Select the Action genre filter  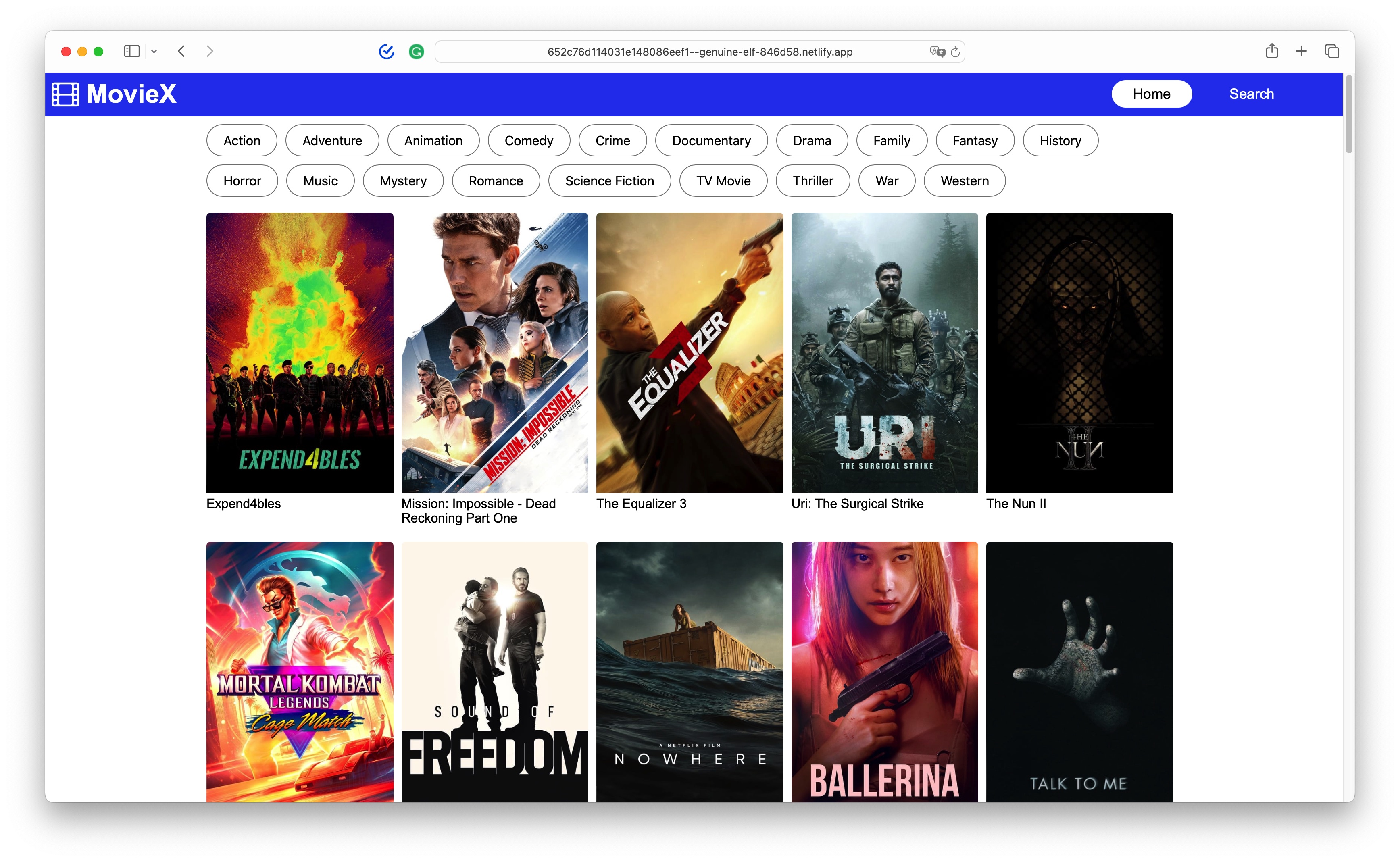241,140
